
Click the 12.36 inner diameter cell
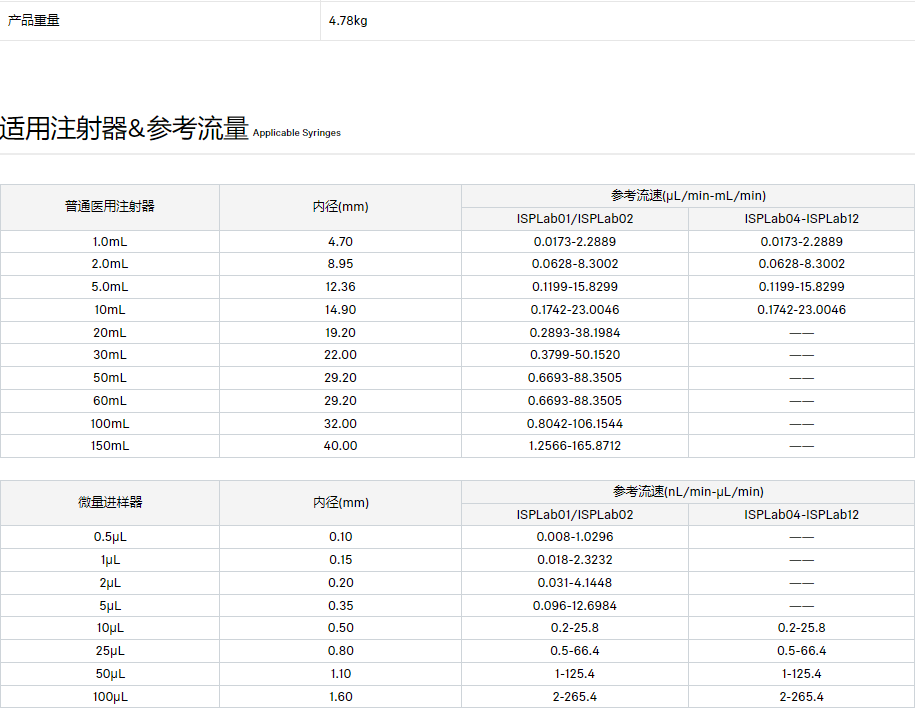[x=340, y=287]
